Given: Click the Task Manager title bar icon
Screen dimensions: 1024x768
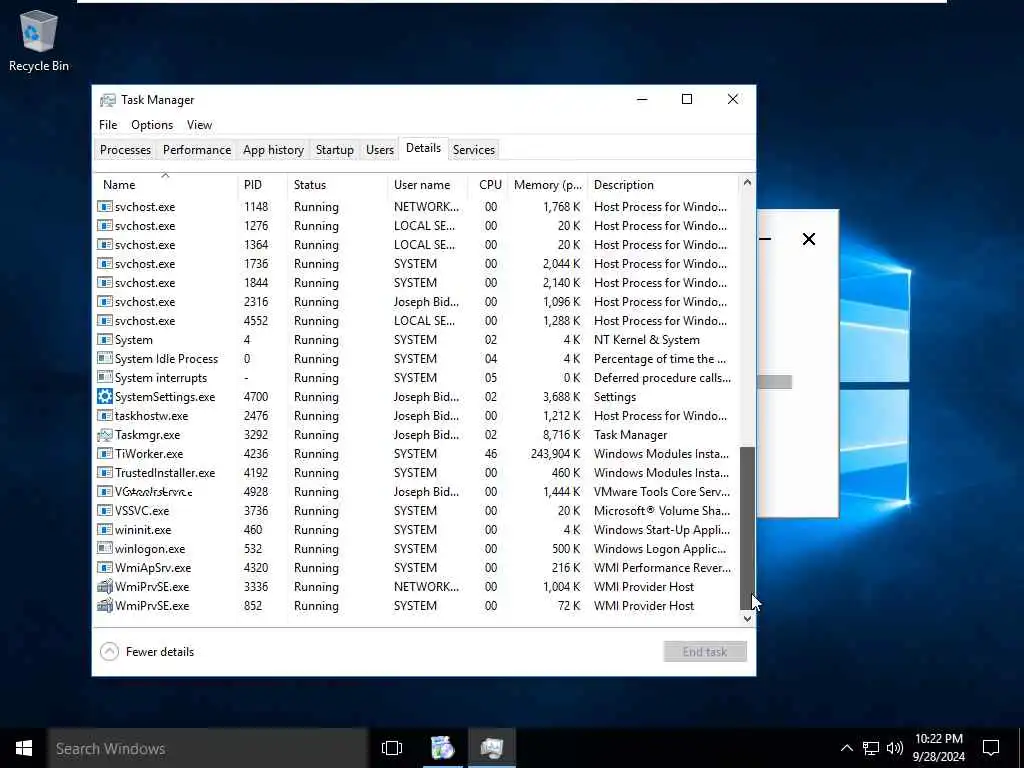Looking at the screenshot, I should click(x=108, y=100).
